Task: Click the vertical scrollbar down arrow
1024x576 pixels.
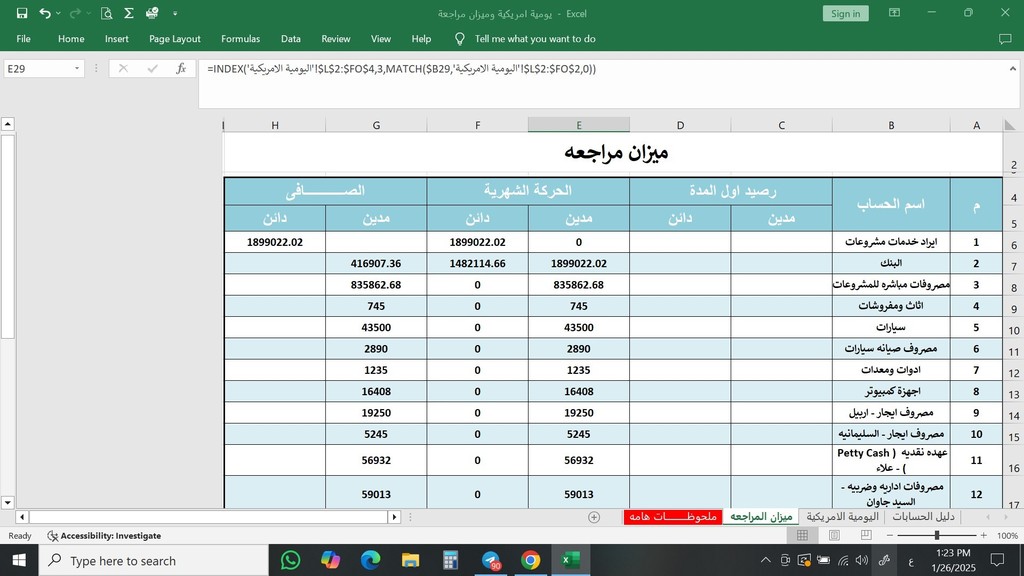Action: pos(7,502)
